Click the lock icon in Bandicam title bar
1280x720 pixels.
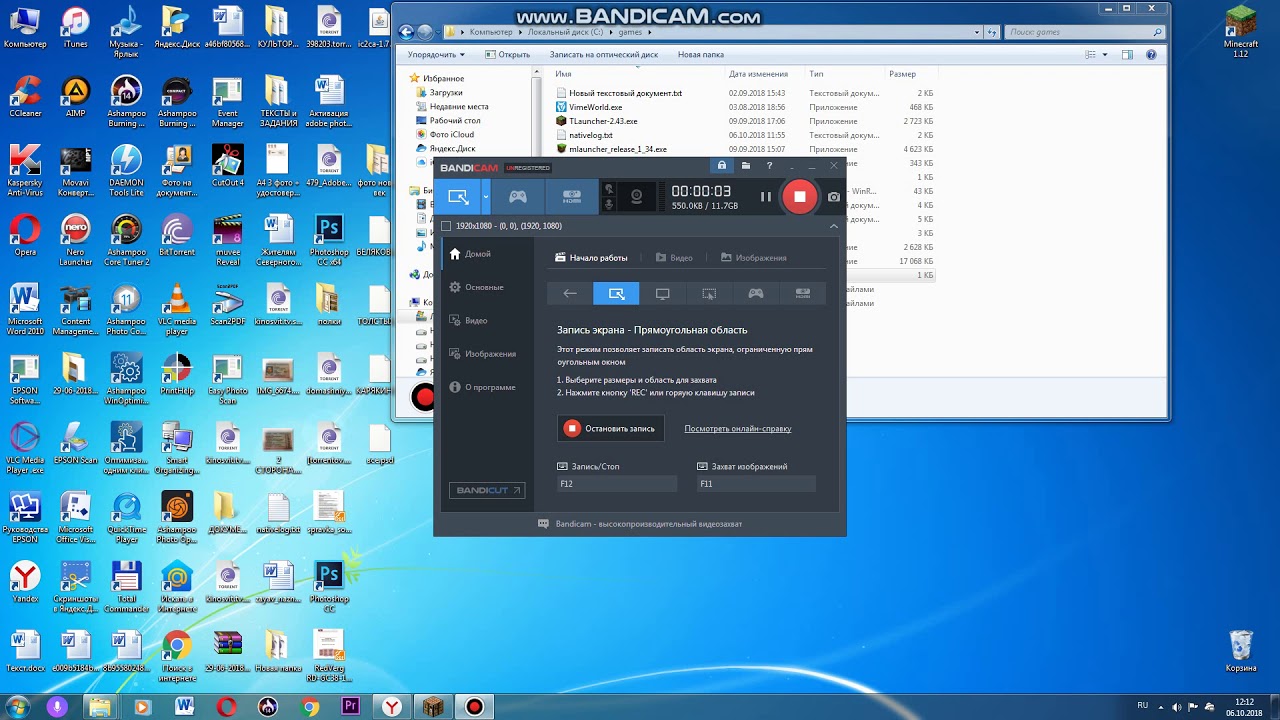722,166
